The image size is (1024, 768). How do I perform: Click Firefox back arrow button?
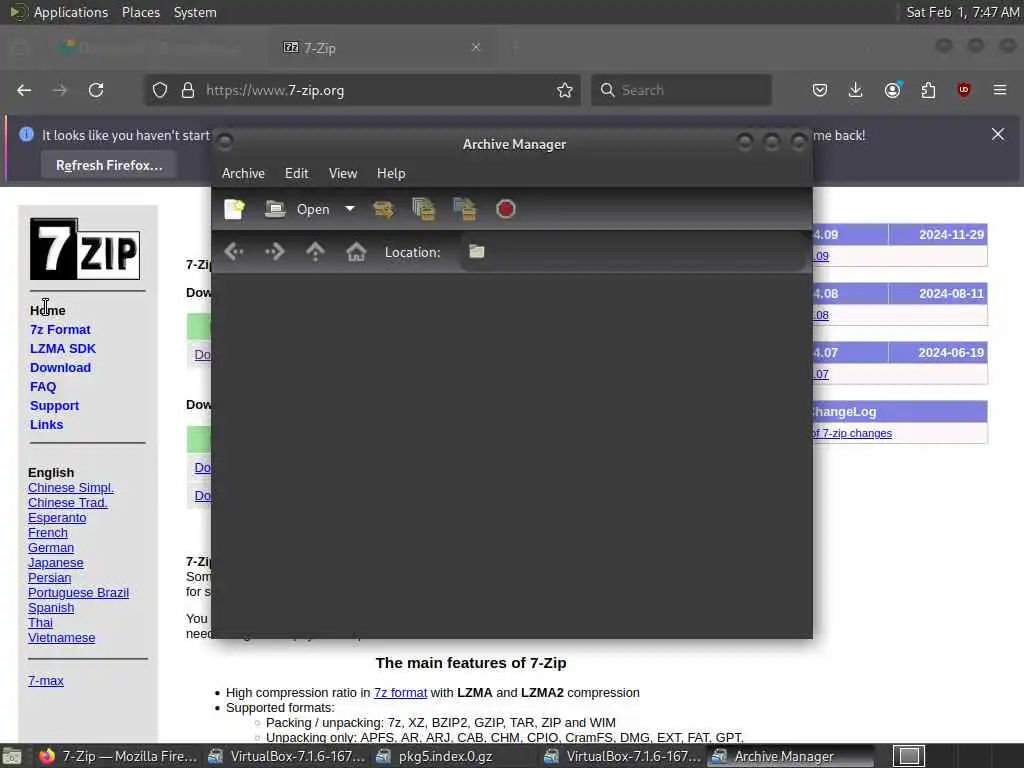pyautogui.click(x=24, y=90)
